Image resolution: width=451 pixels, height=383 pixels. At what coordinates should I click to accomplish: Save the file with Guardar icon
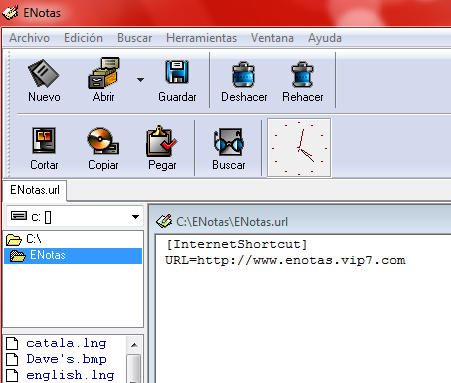coord(177,72)
